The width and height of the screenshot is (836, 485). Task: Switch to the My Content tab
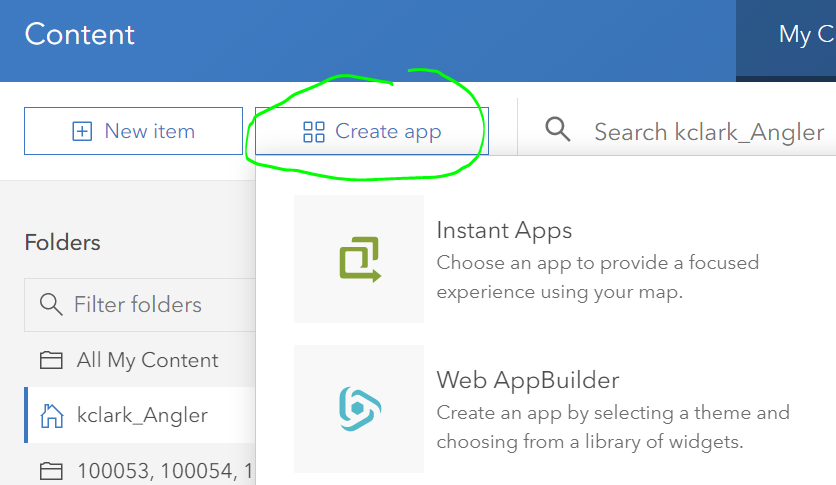[805, 34]
